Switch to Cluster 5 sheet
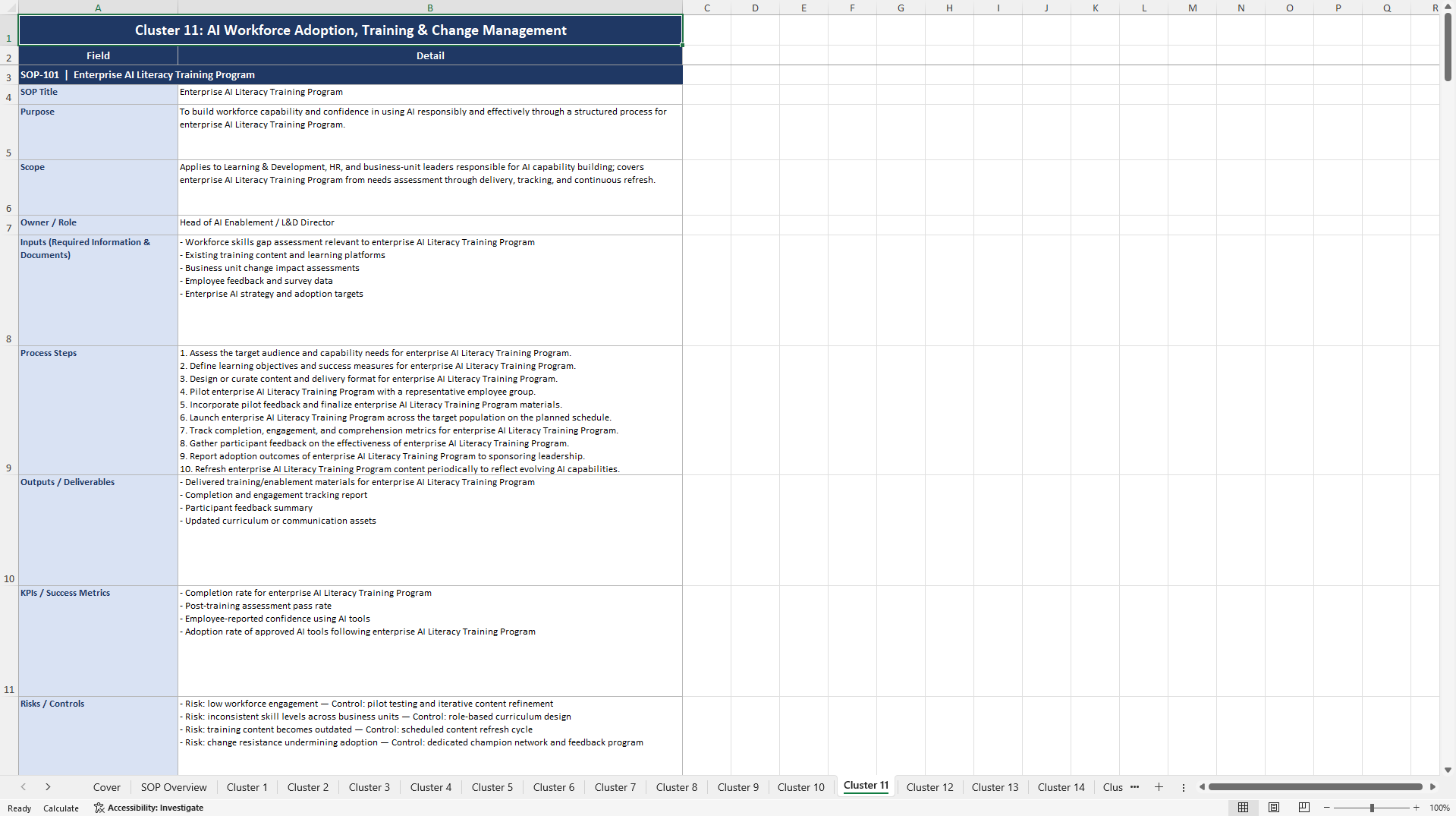Screen dimensions: 1456x816 pyautogui.click(x=492, y=787)
